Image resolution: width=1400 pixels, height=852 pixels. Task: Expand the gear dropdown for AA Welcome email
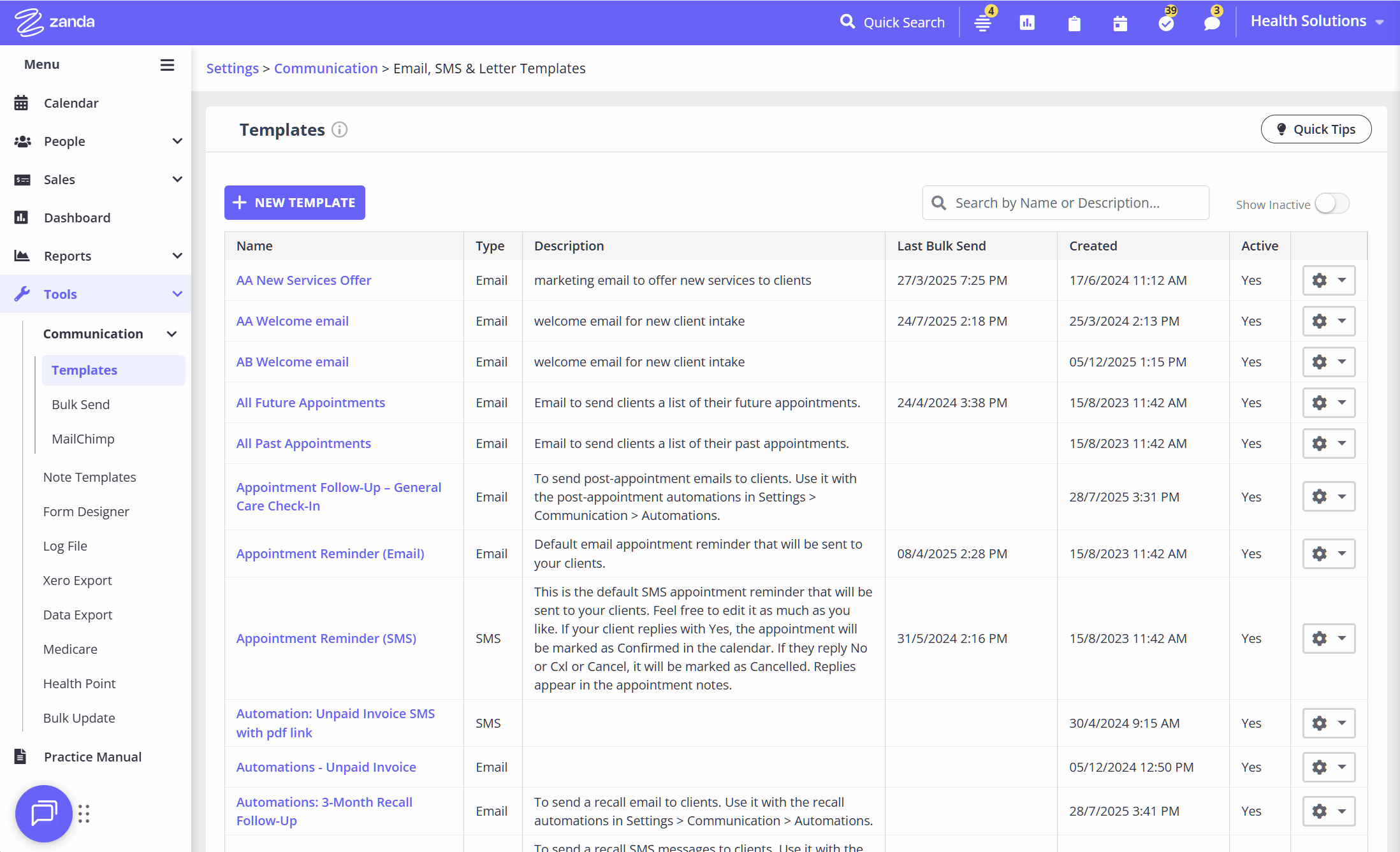click(x=1341, y=321)
